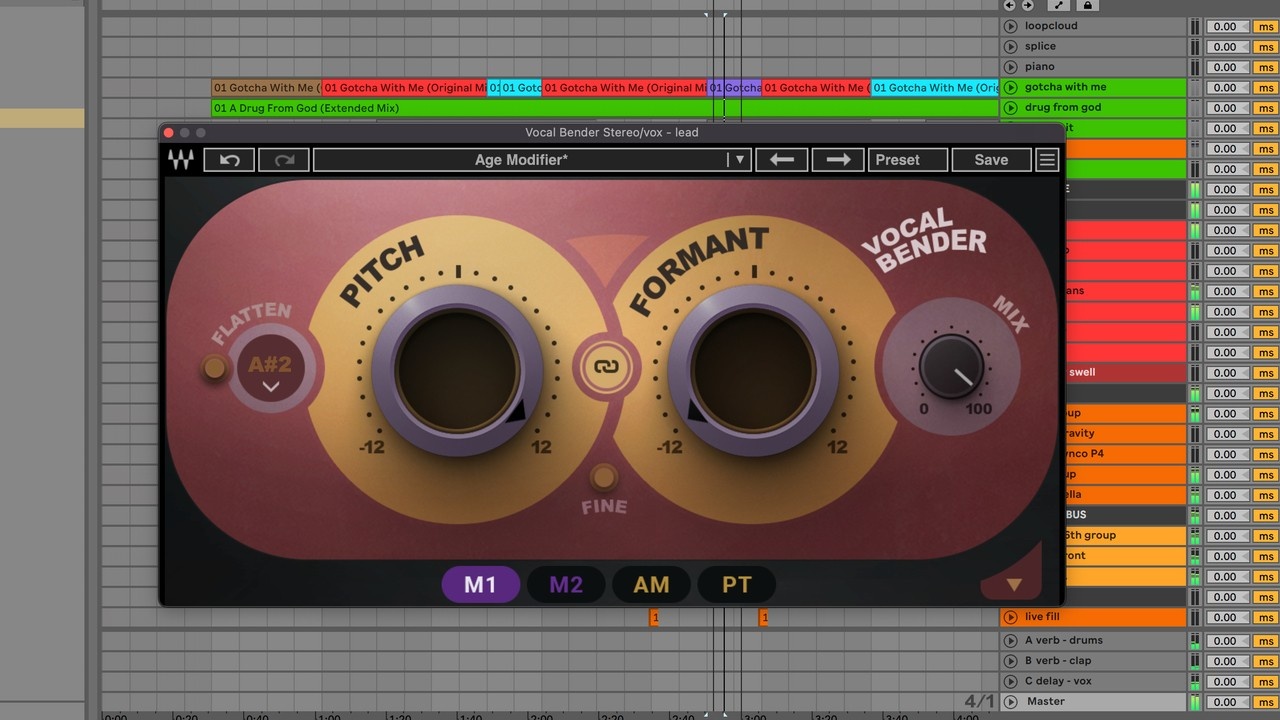The image size is (1280, 720).
Task: Click the Formant knob
Action: coord(753,370)
